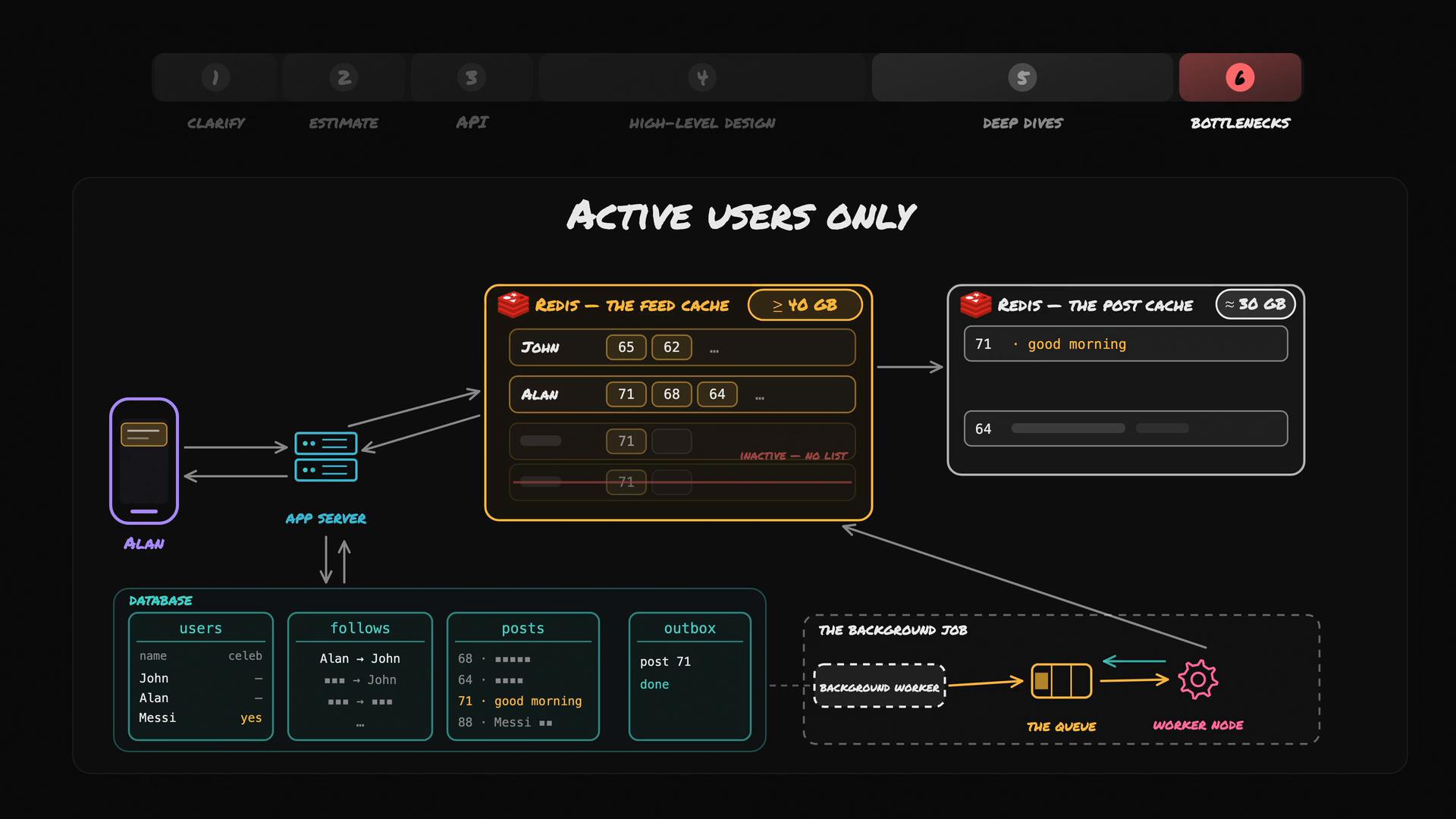This screenshot has height=819, width=1456.
Task: Click the struck-through feed row's 71 chip
Action: (x=626, y=482)
